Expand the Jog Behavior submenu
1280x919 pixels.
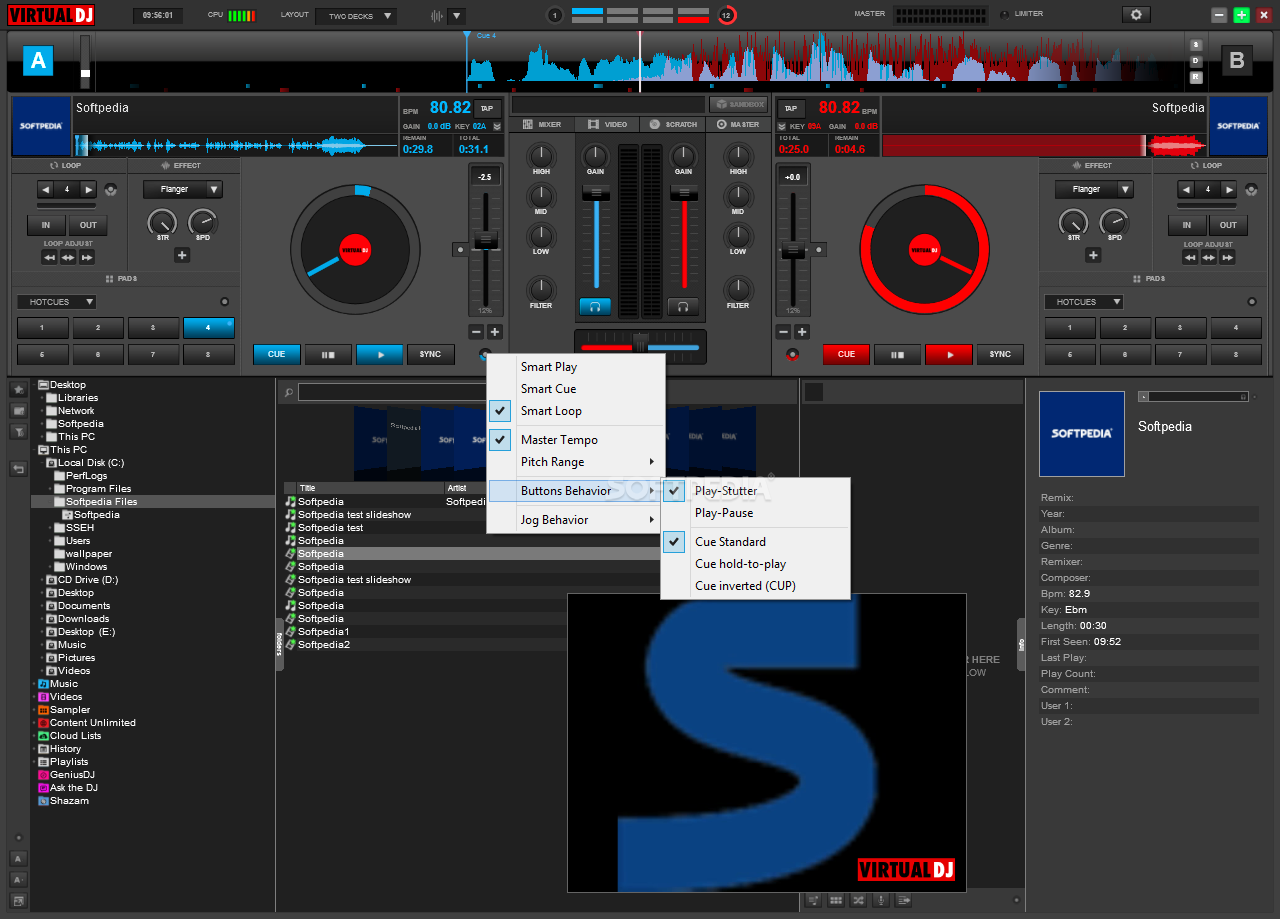(x=576, y=520)
